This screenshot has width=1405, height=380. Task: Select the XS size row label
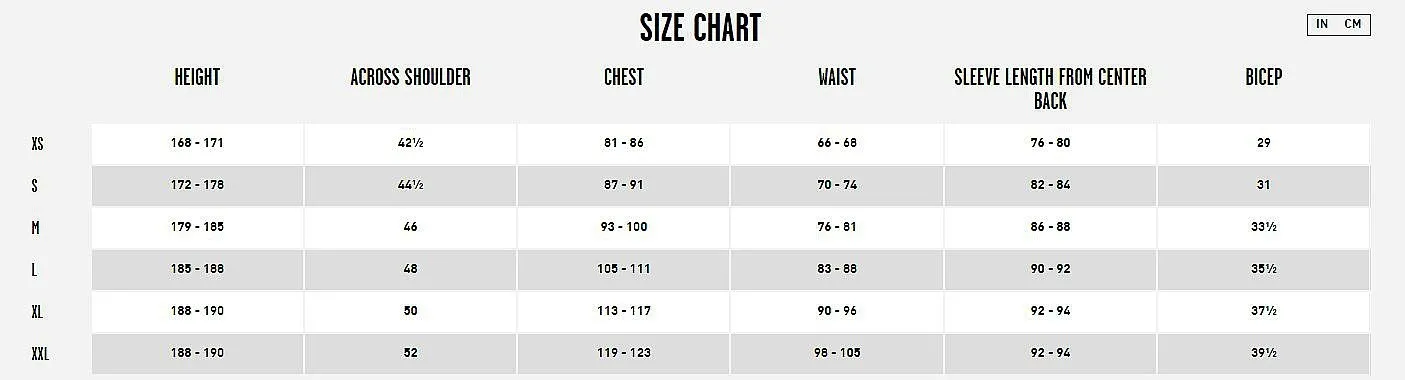coord(38,144)
